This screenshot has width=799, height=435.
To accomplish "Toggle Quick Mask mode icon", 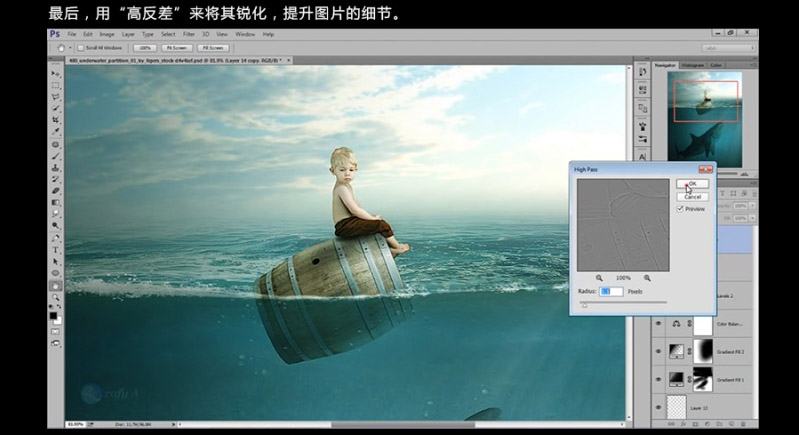I will point(55,332).
